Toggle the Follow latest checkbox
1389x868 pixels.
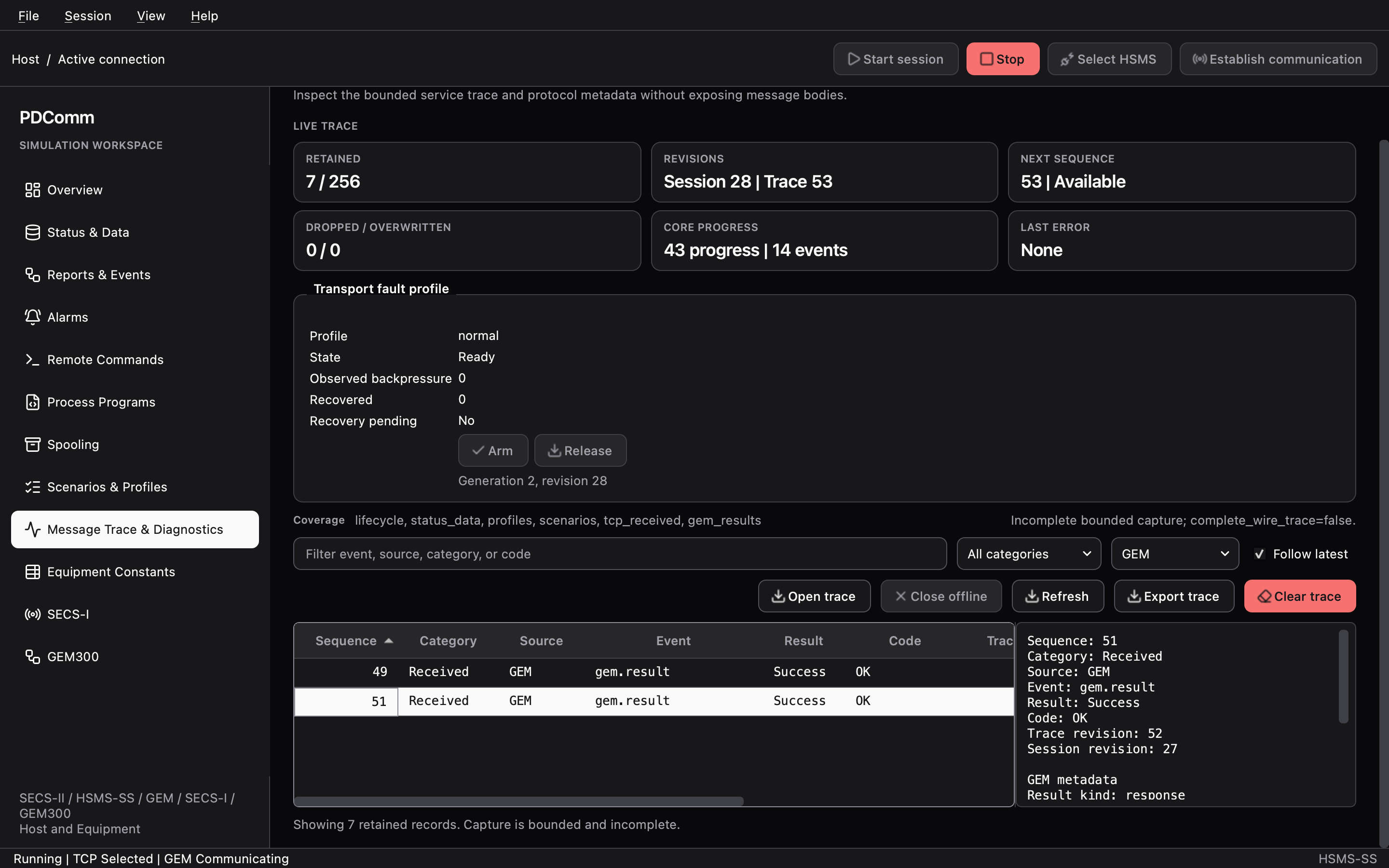(1259, 554)
